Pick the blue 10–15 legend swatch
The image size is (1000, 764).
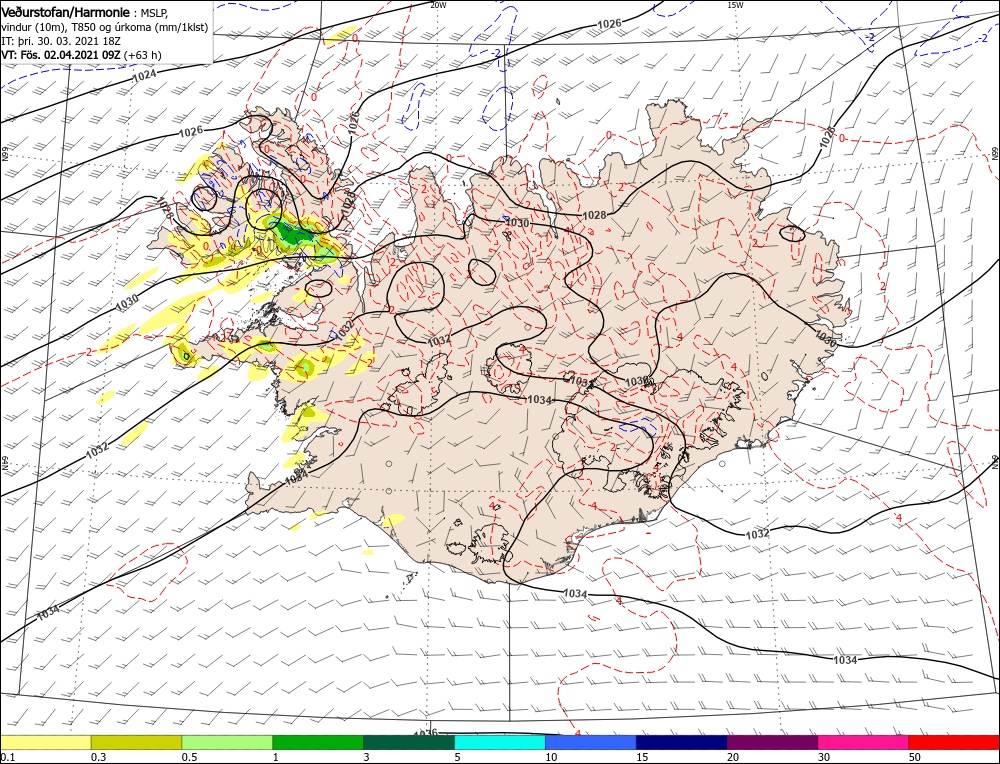tap(591, 742)
